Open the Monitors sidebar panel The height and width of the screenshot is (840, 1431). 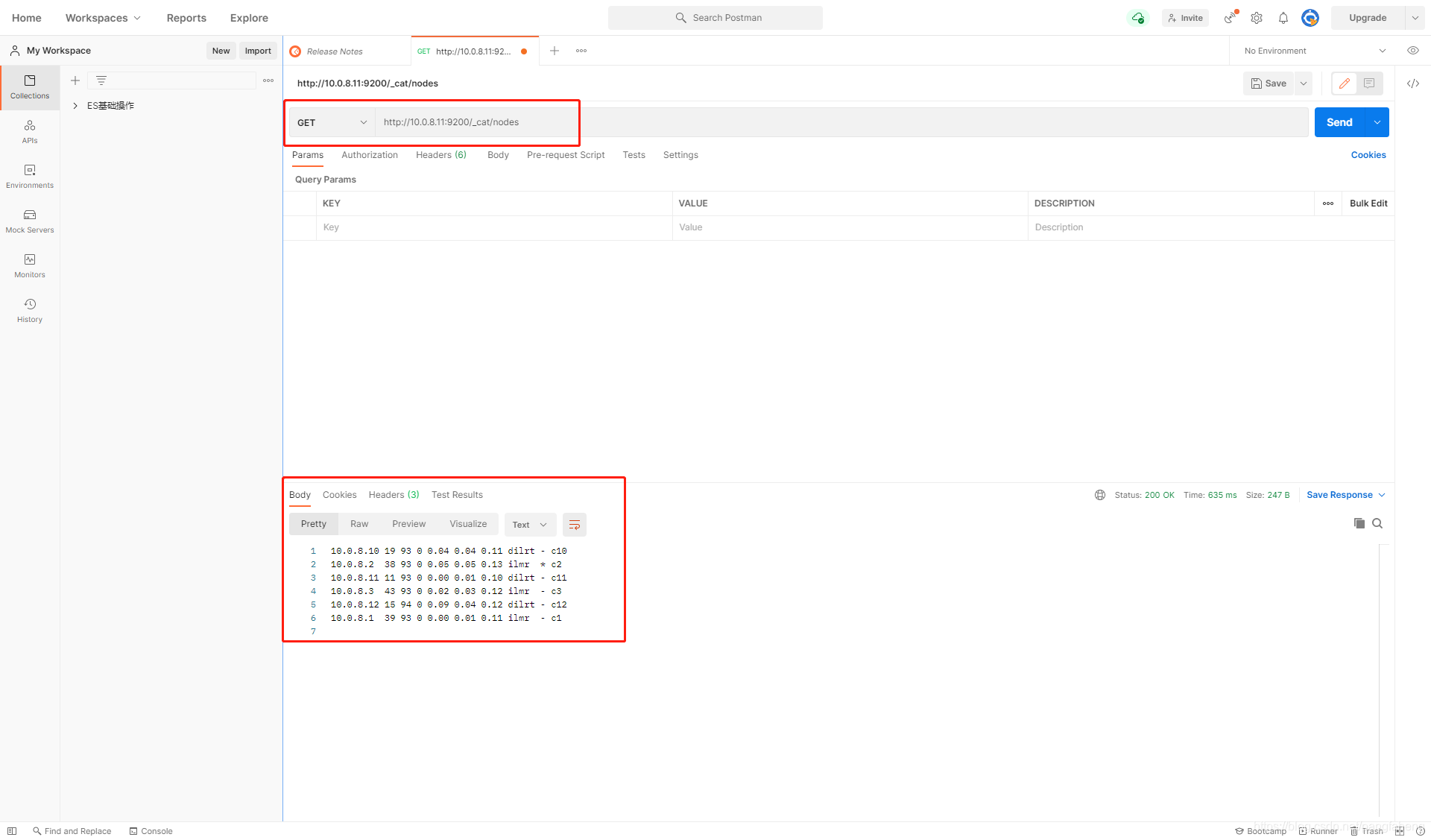coord(30,266)
